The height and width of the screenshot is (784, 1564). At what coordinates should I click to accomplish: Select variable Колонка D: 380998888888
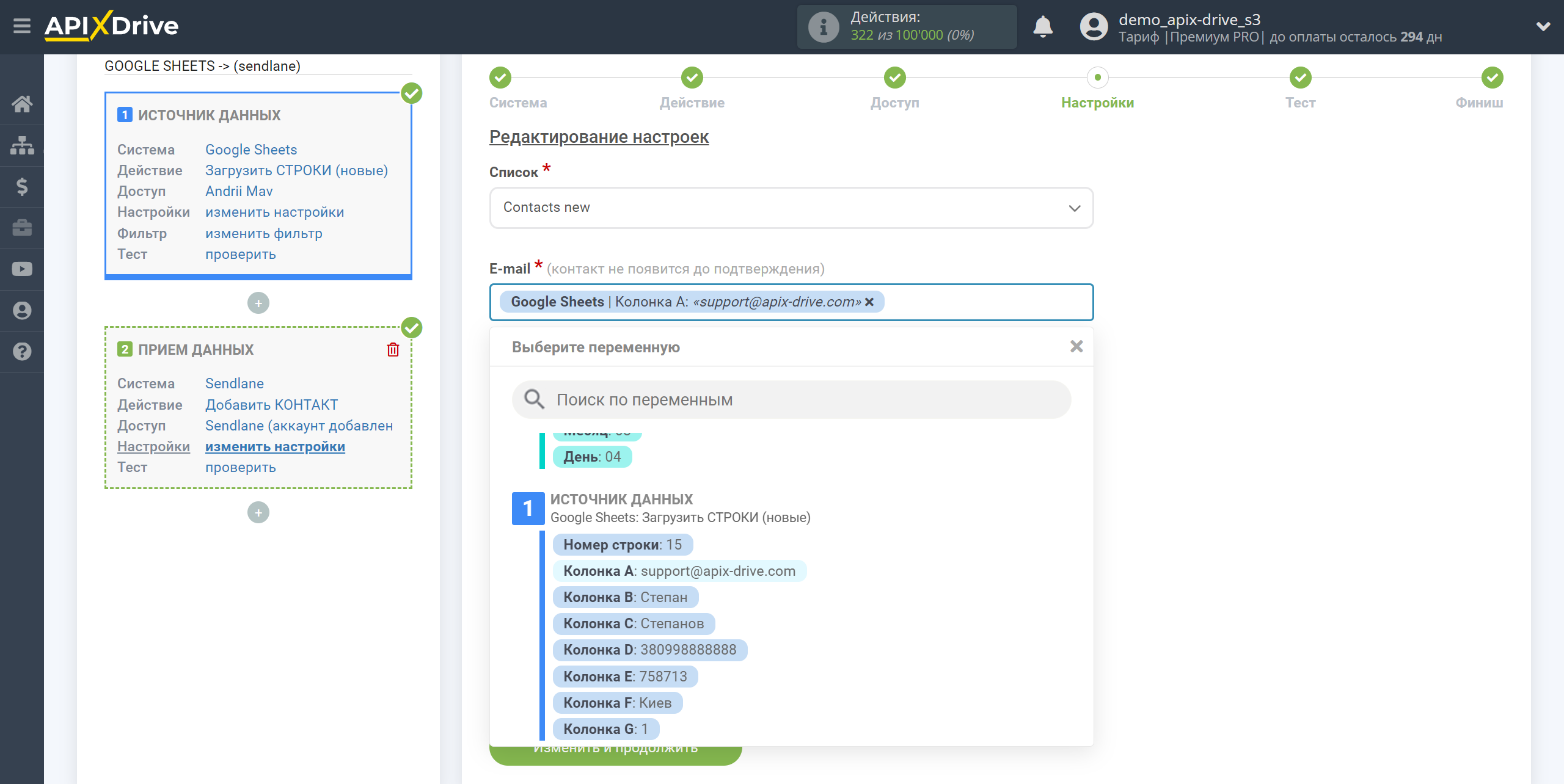(x=649, y=650)
